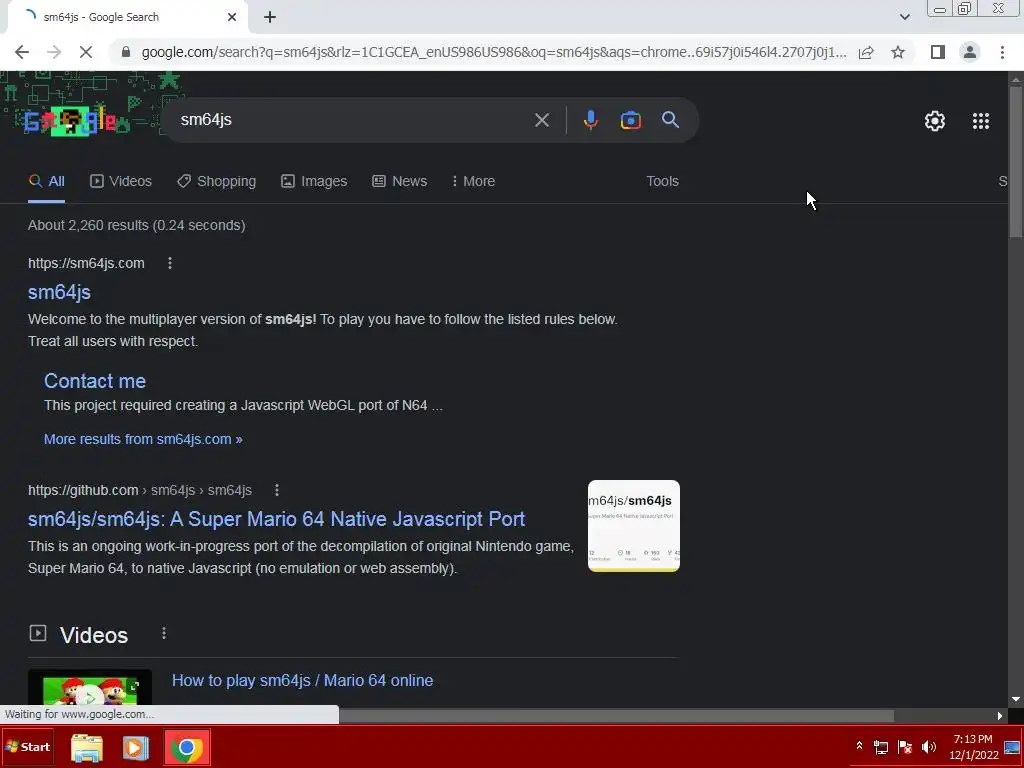This screenshot has width=1024, height=768.
Task: Open the Contact me sitelink
Action: 95,381
